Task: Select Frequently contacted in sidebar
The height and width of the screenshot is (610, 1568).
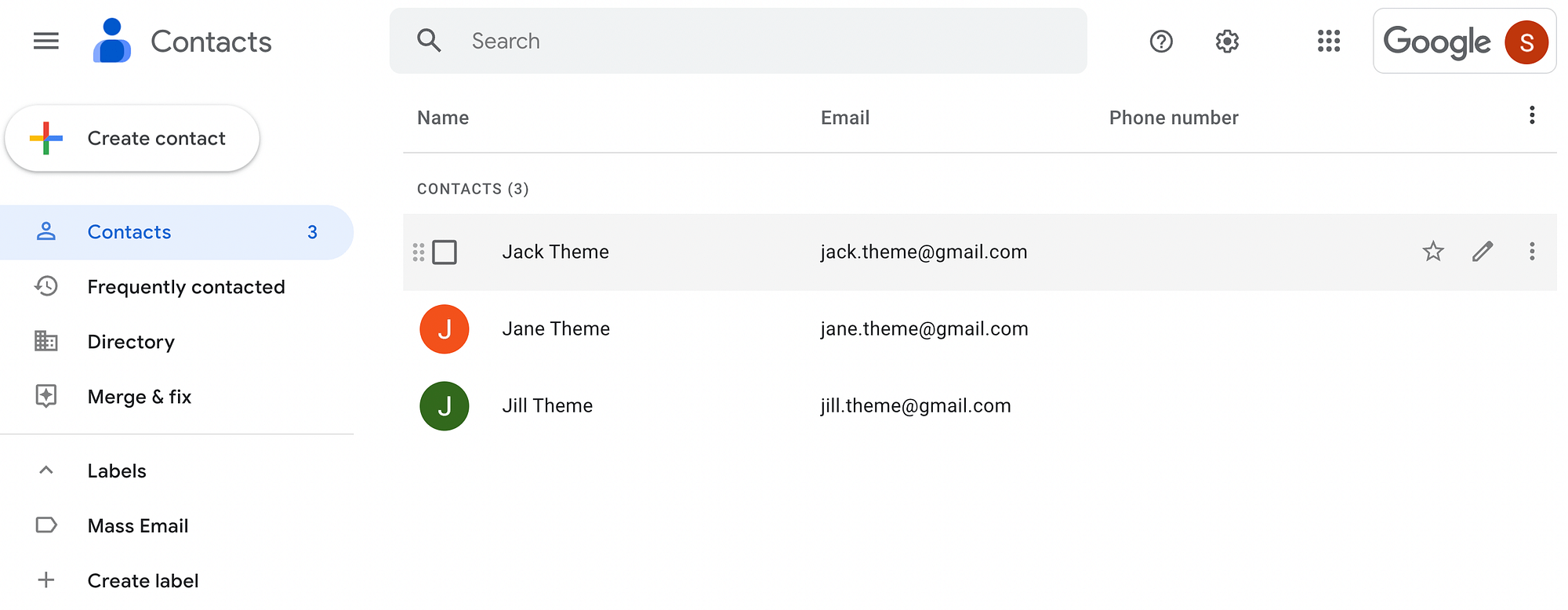Action: pos(186,287)
